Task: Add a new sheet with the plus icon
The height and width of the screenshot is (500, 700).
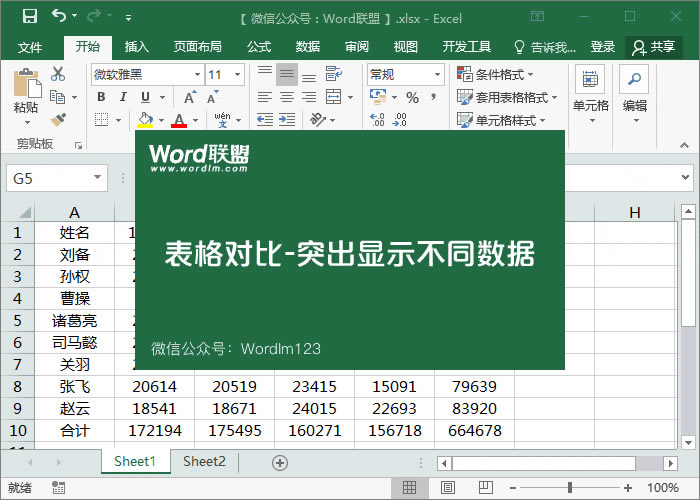Action: 280,462
